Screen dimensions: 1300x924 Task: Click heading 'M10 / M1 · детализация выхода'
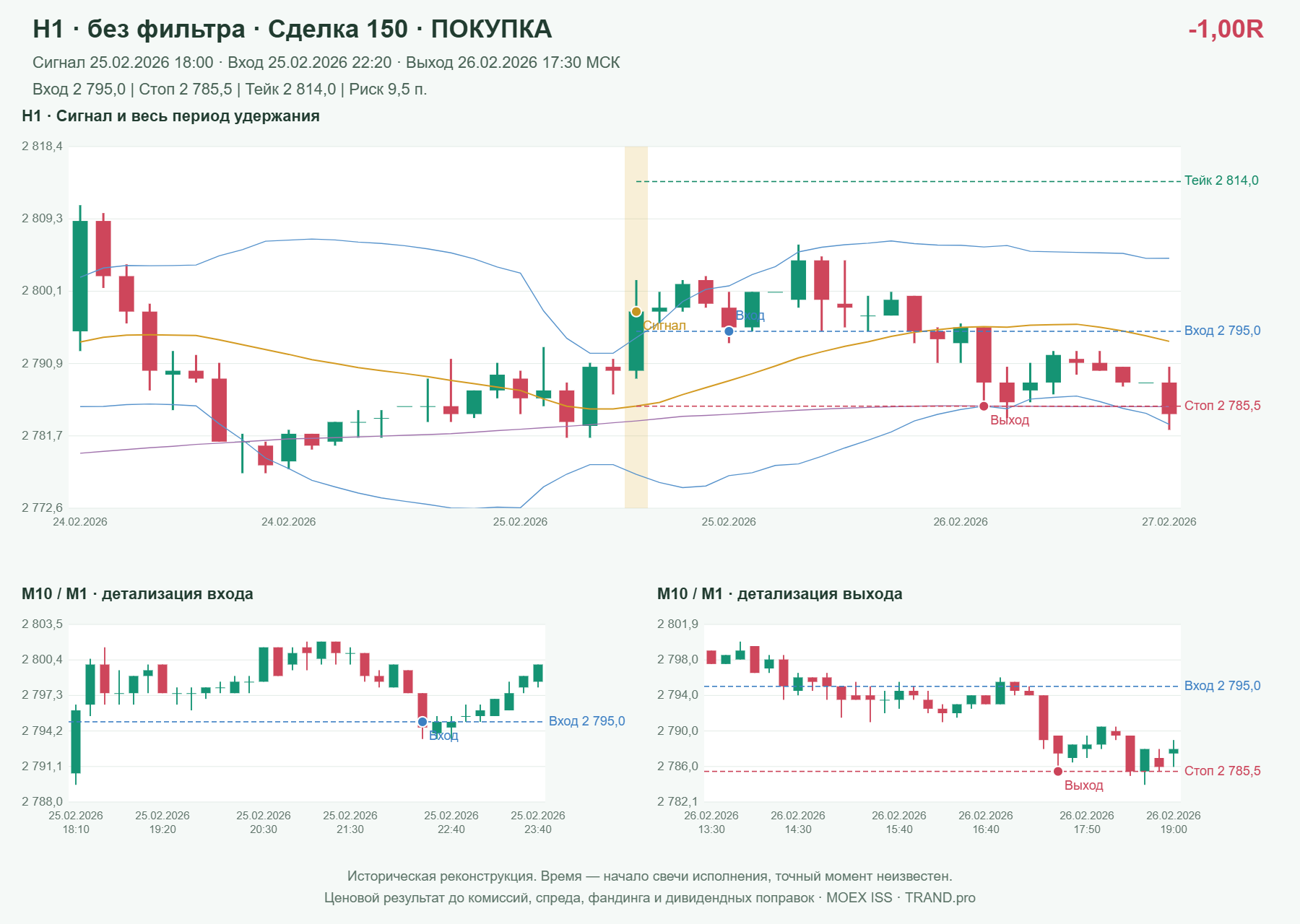tap(780, 594)
